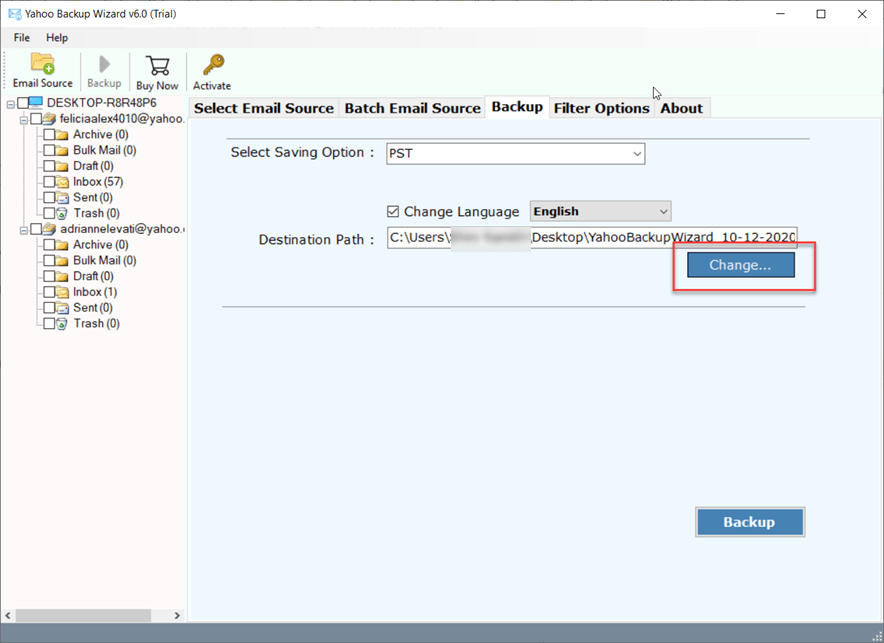Click Bulk Mail folder icon under adriannelevati

pyautogui.click(x=62, y=261)
